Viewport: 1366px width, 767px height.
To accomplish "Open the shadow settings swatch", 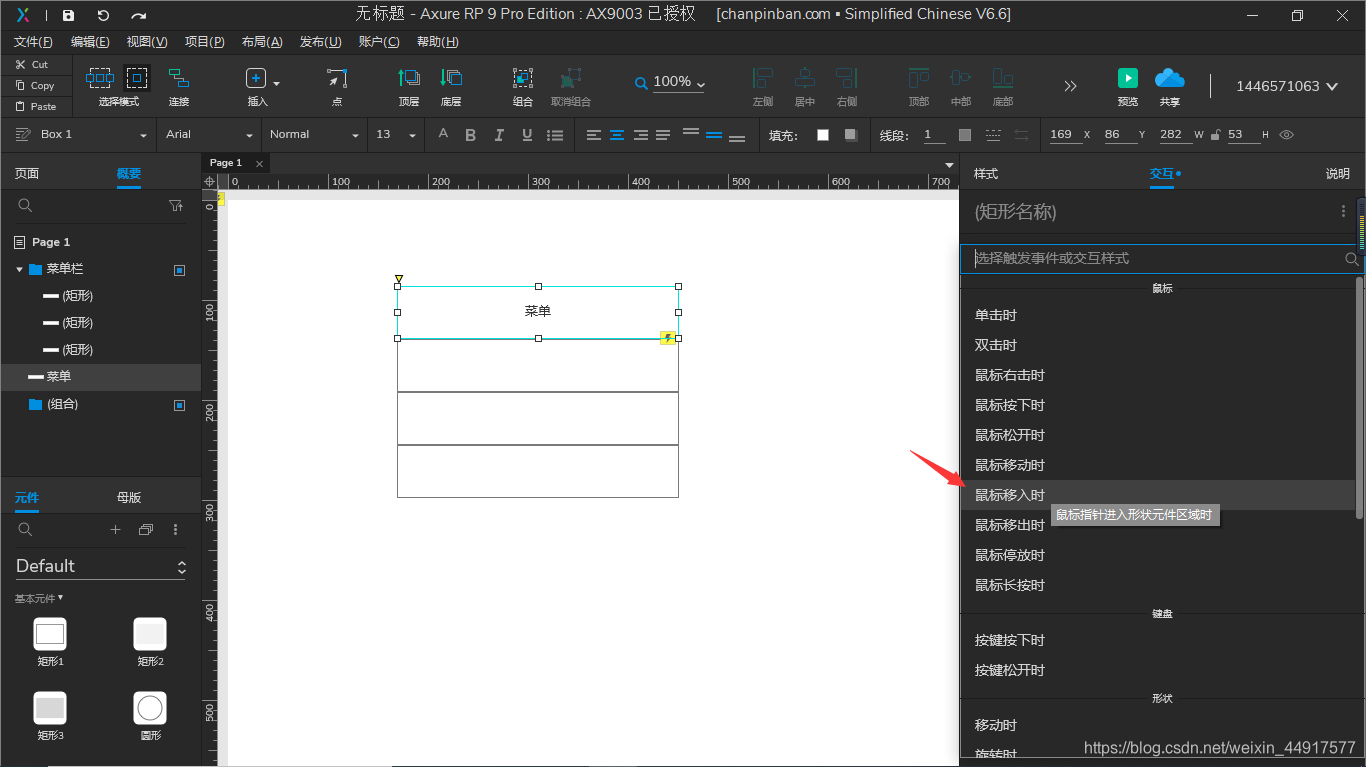I will [x=850, y=135].
